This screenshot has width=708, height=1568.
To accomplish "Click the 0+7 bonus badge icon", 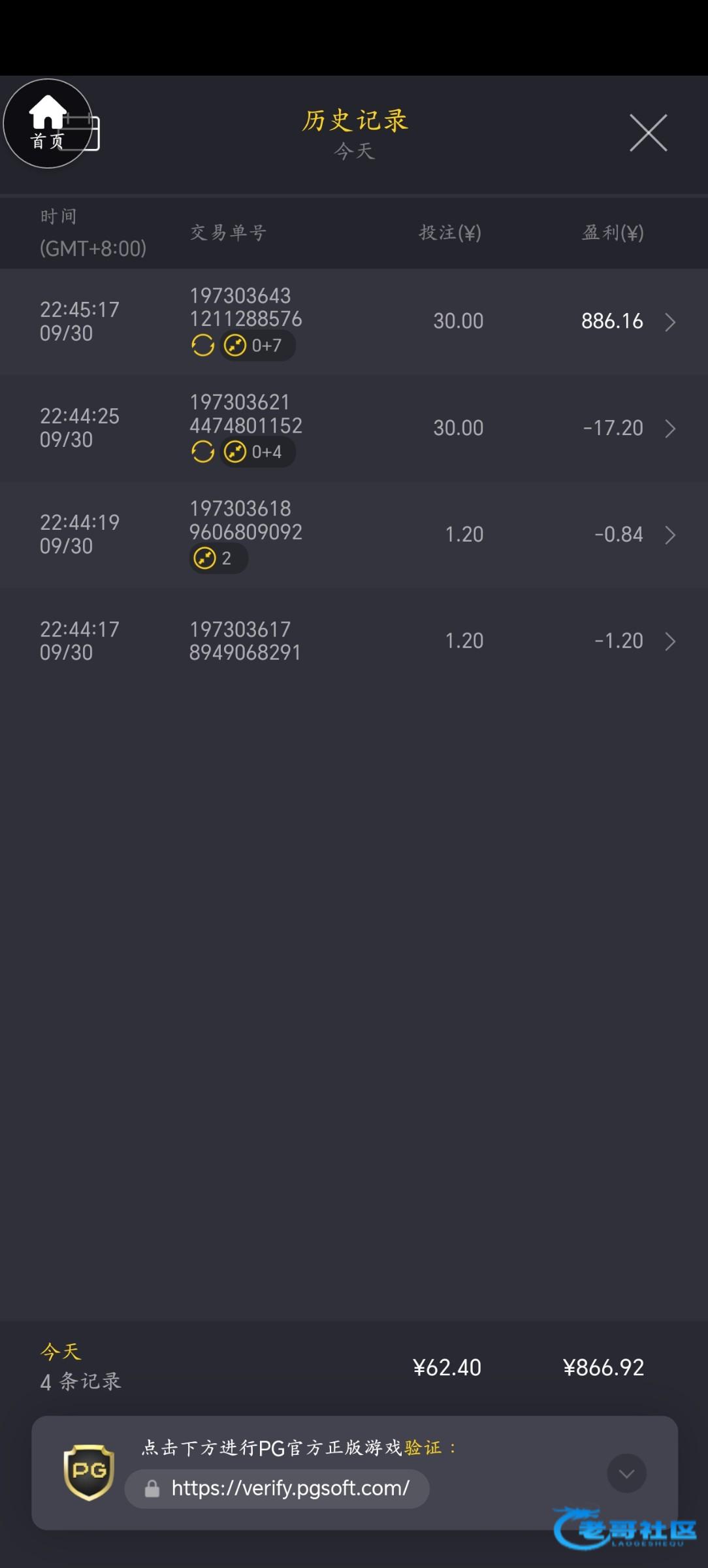I will (x=235, y=345).
